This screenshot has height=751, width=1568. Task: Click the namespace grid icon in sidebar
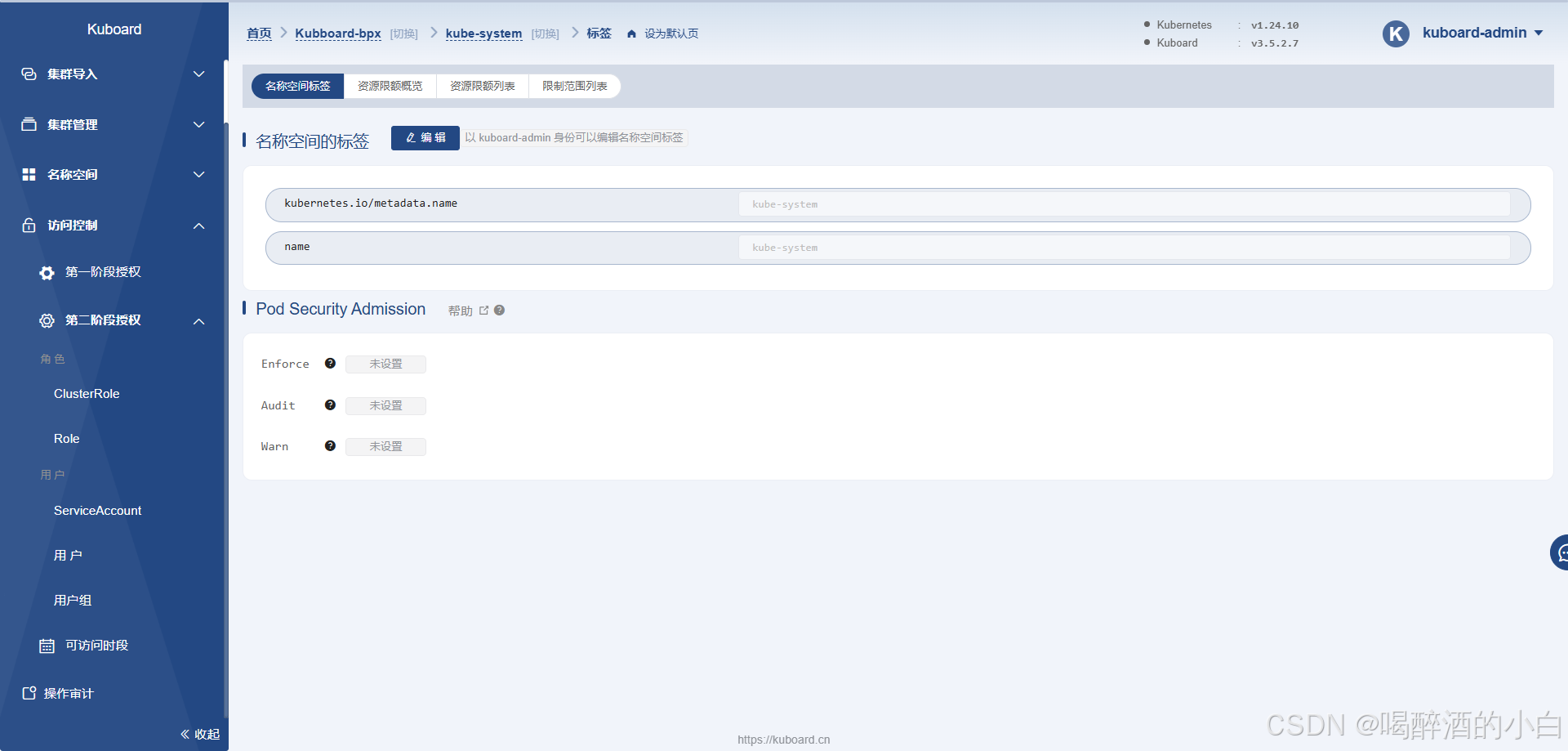[29, 175]
